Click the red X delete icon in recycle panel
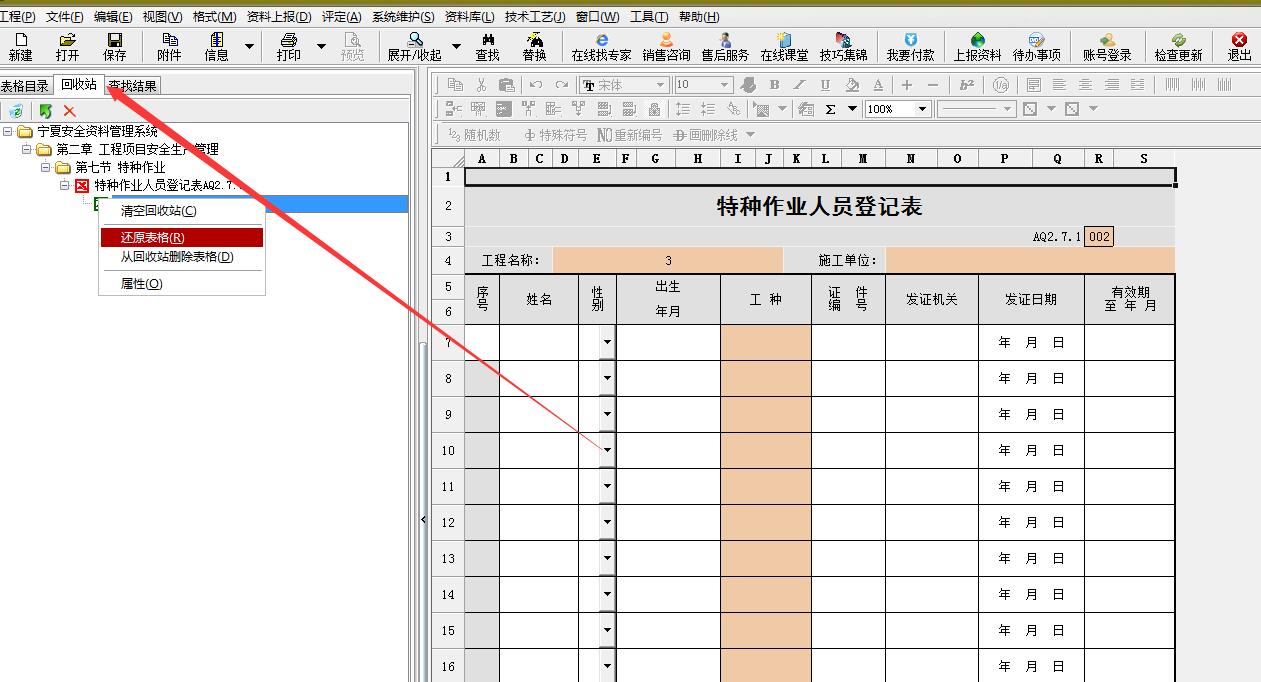 click(70, 111)
